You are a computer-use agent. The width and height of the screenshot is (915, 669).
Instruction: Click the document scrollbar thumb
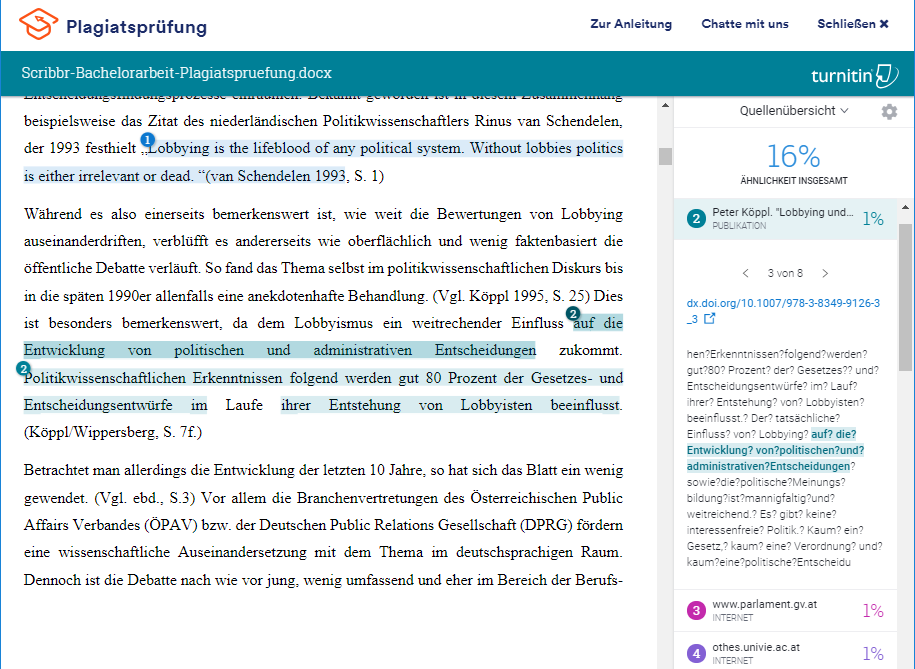point(665,156)
